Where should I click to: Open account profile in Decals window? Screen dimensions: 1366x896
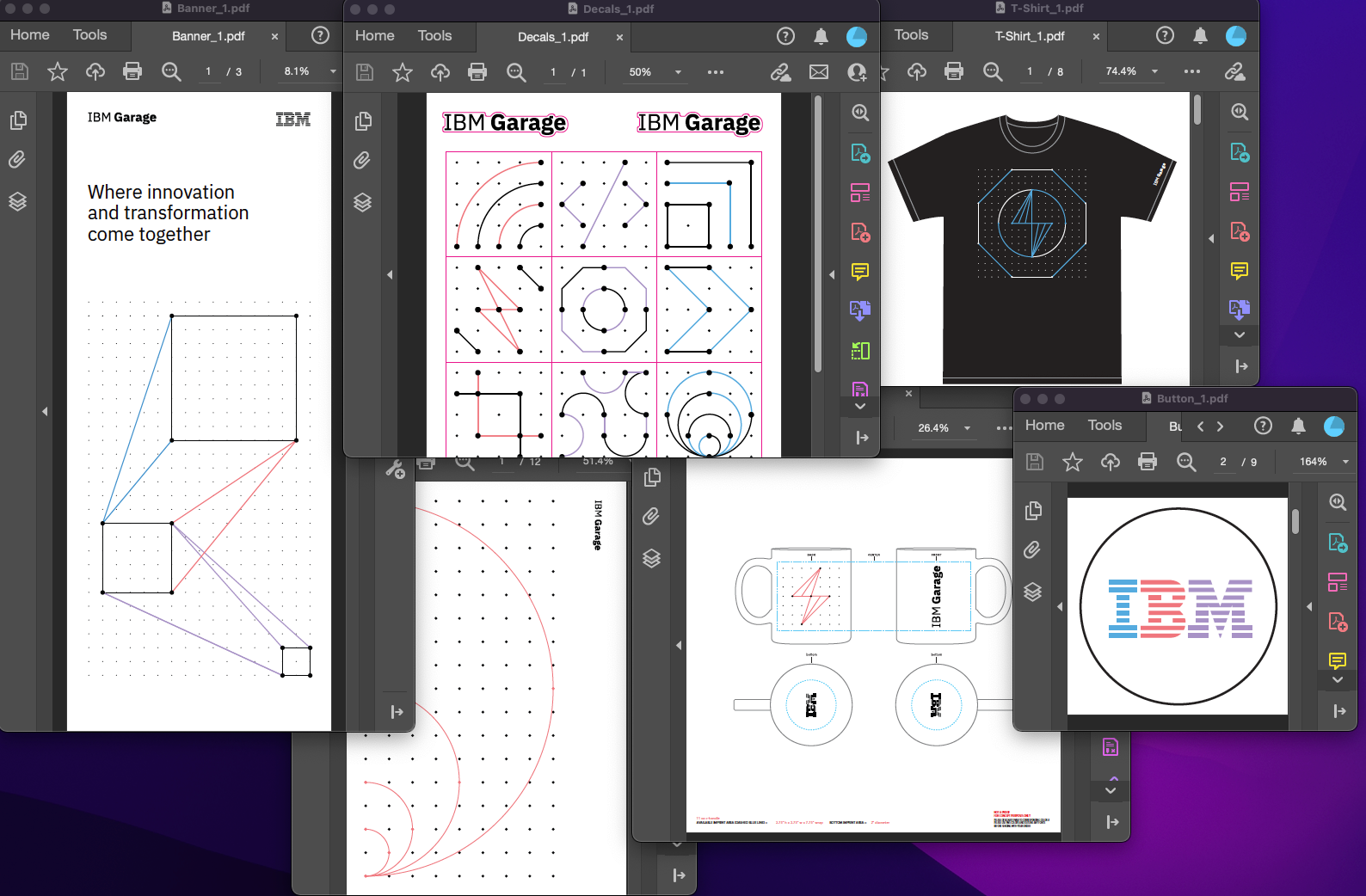coord(857,36)
